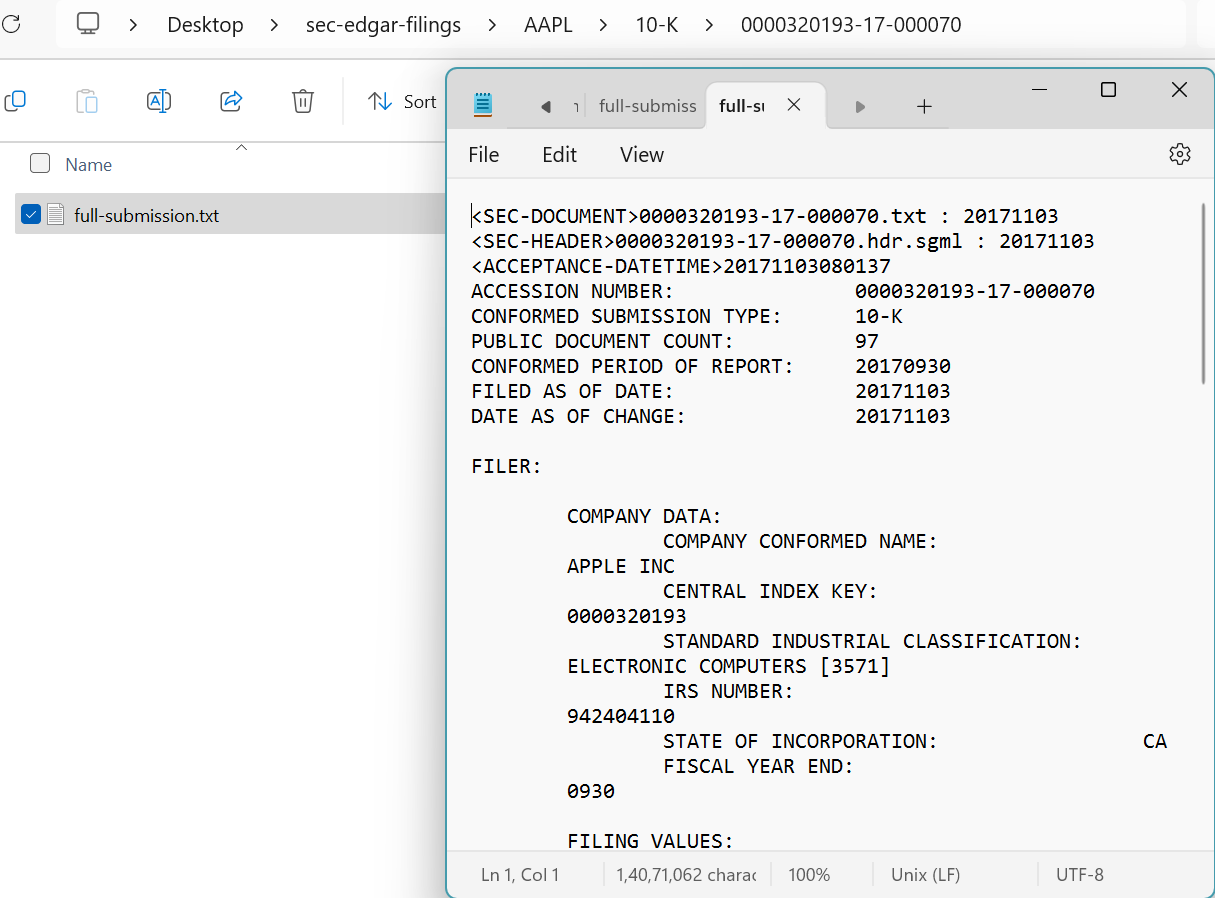Image resolution: width=1215 pixels, height=898 pixels.
Task: Go to the AAPL breadcrumb folder
Action: 548,25
